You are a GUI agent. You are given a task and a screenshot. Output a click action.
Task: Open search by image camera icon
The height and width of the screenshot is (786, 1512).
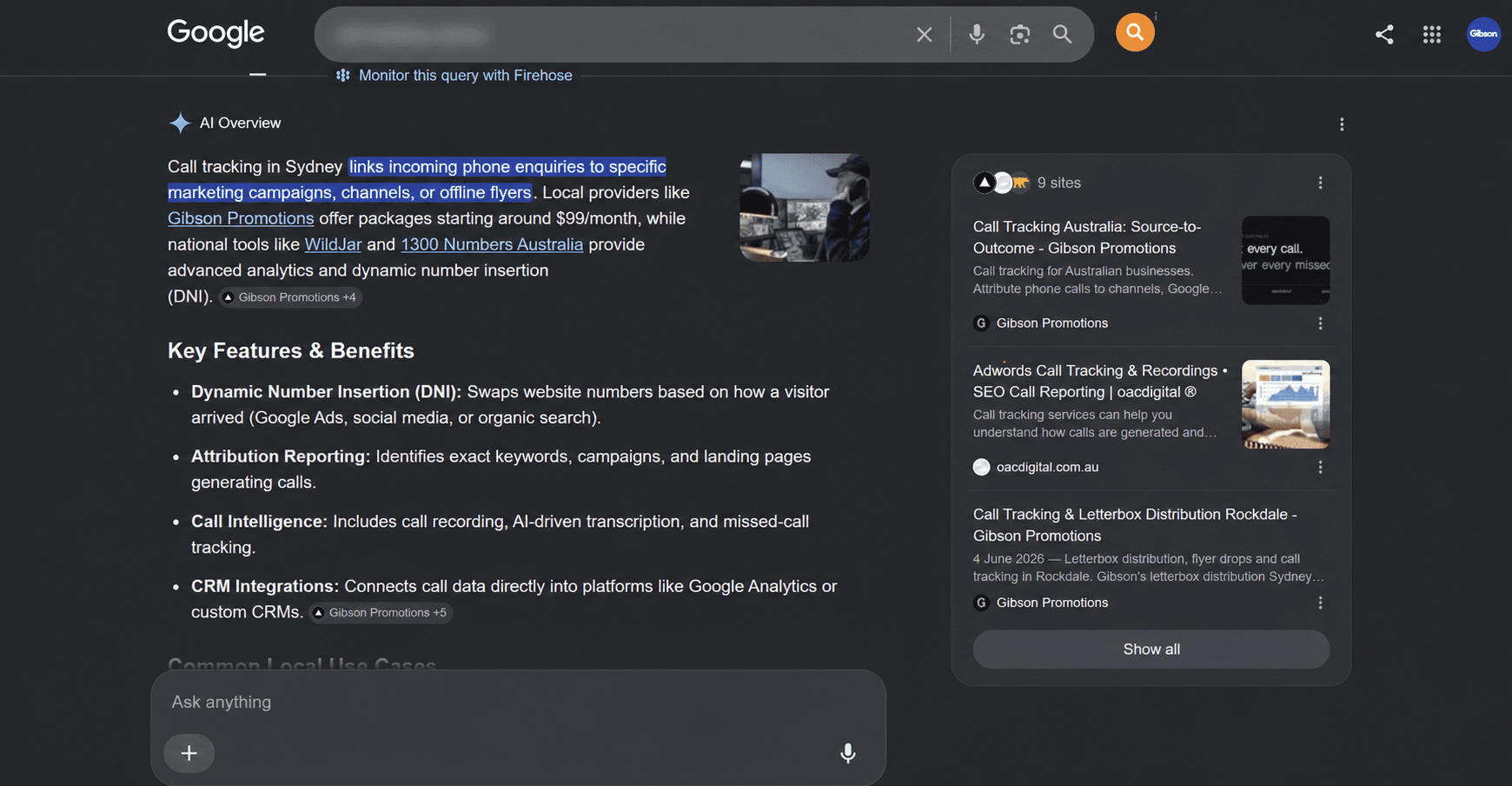[x=1019, y=34]
